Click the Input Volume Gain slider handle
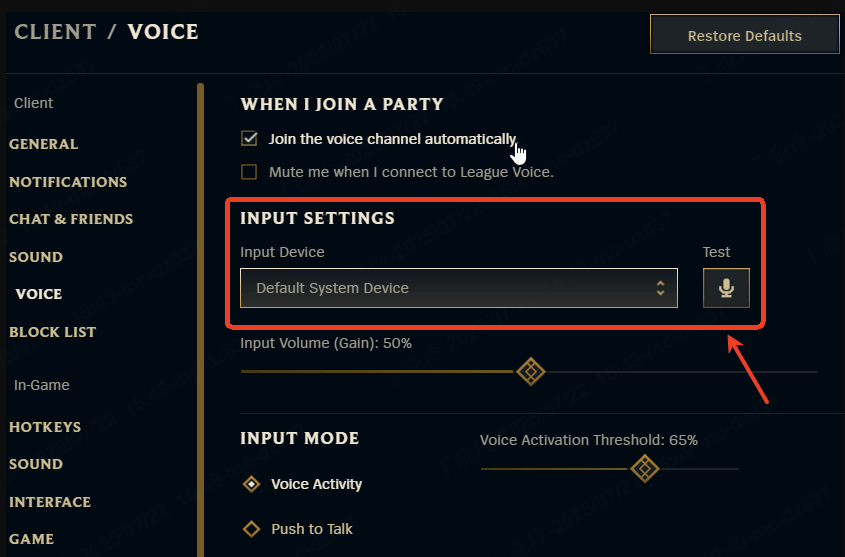Viewport: 845px width, 557px height. point(531,372)
